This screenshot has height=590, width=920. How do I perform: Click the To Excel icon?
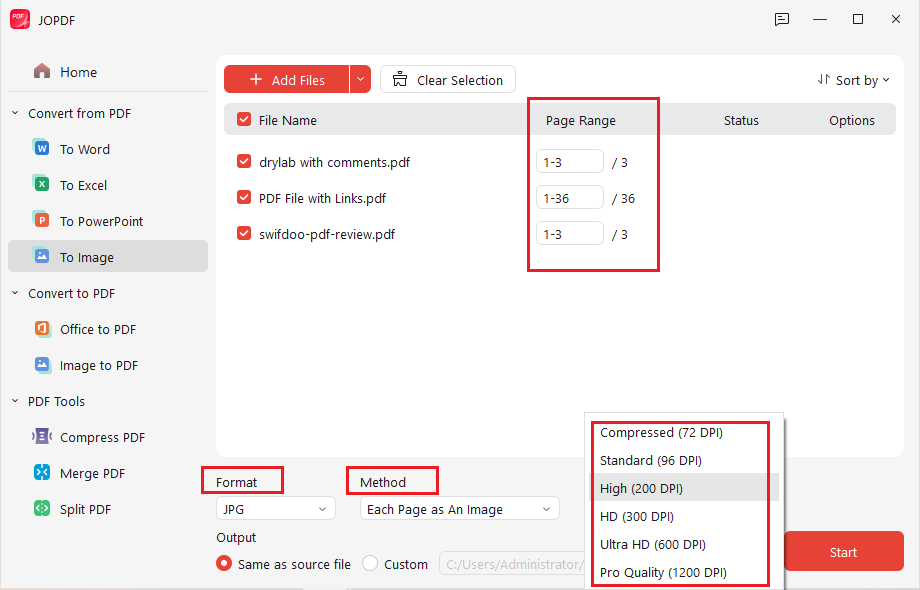[x=41, y=184]
